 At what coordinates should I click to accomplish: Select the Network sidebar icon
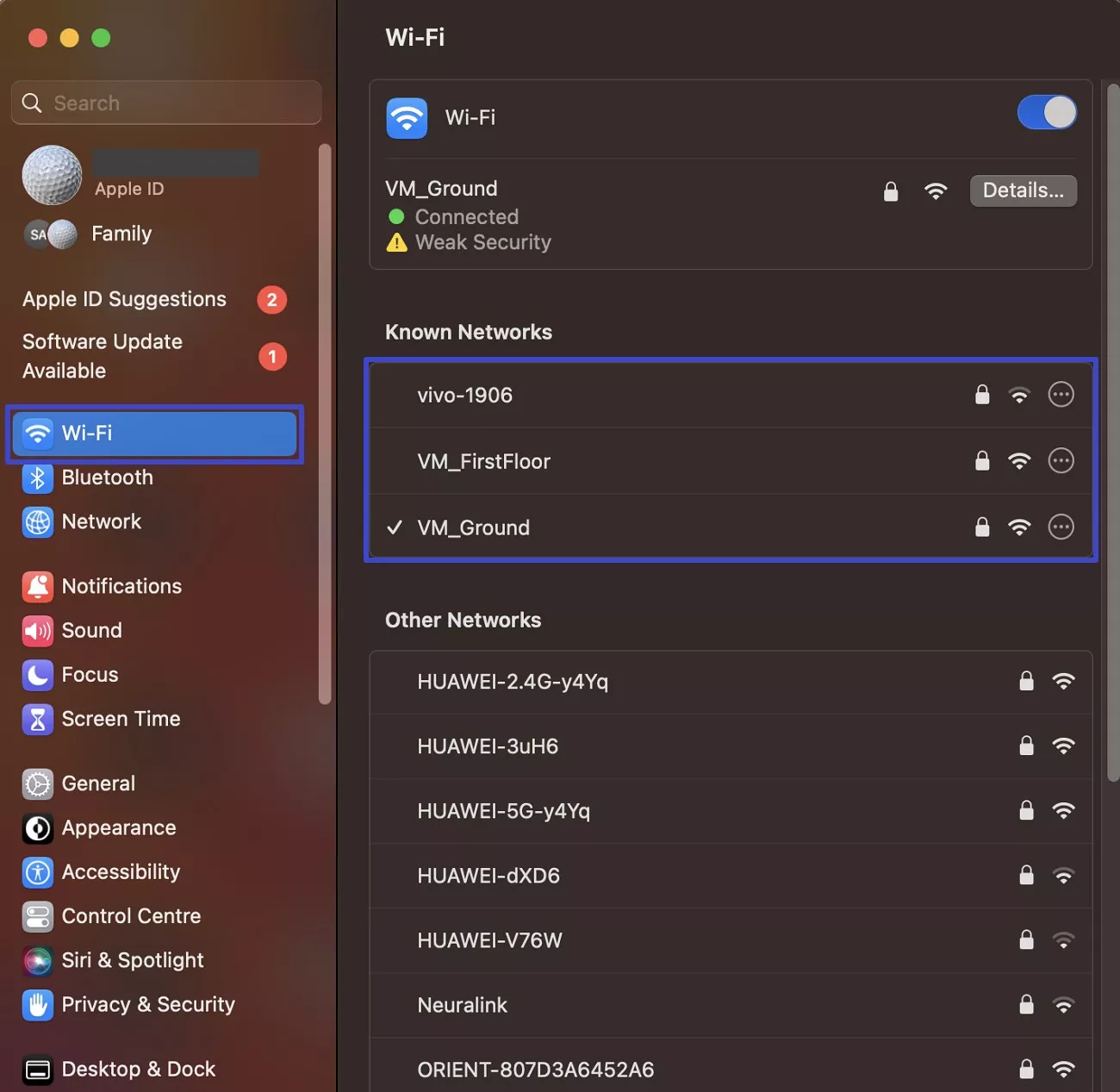click(38, 522)
